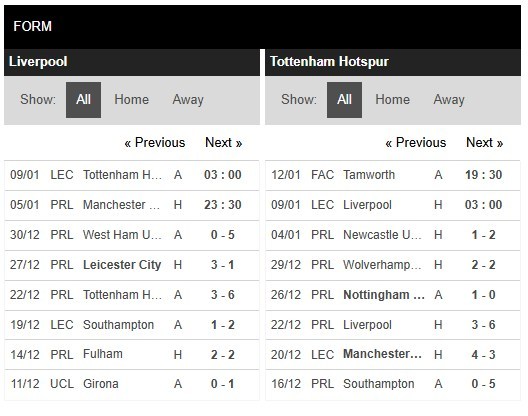Open Girona UCL match on 11/12

pyautogui.click(x=132, y=384)
